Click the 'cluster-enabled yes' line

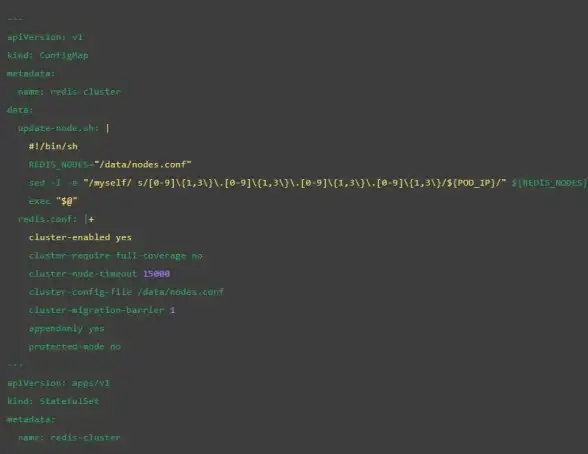[x=80, y=237]
